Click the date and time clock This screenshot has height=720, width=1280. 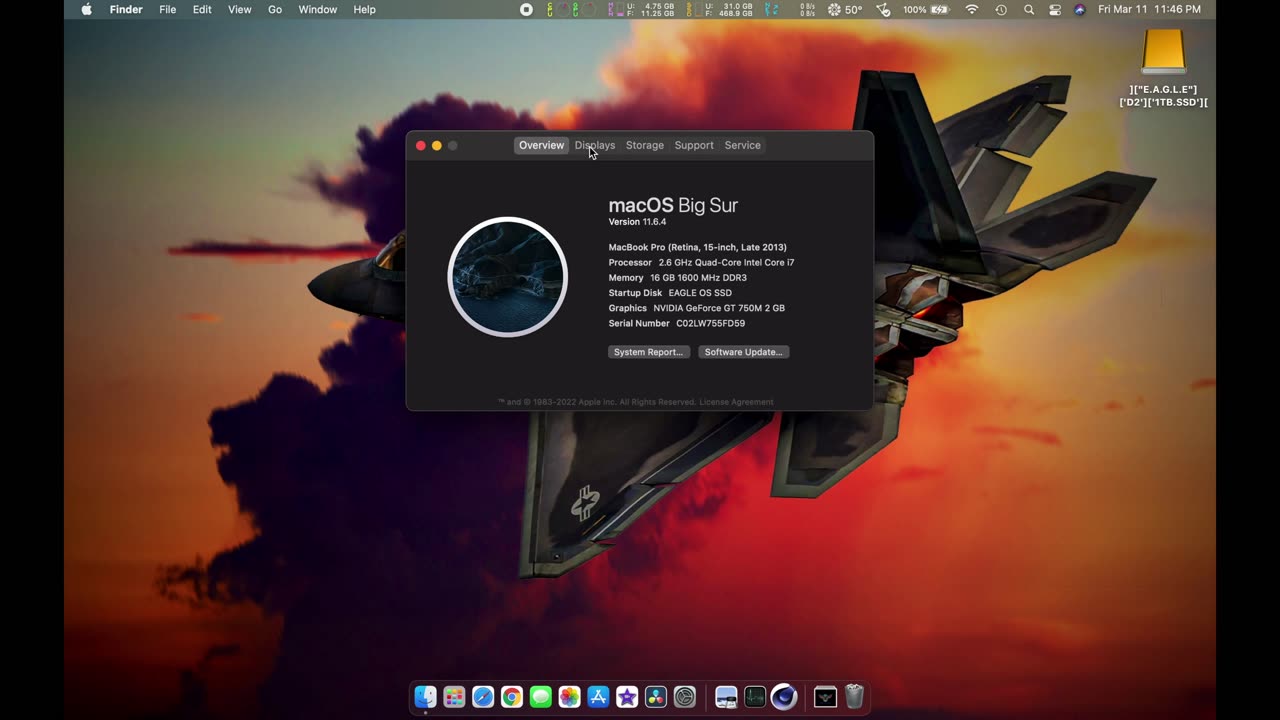point(1149,9)
